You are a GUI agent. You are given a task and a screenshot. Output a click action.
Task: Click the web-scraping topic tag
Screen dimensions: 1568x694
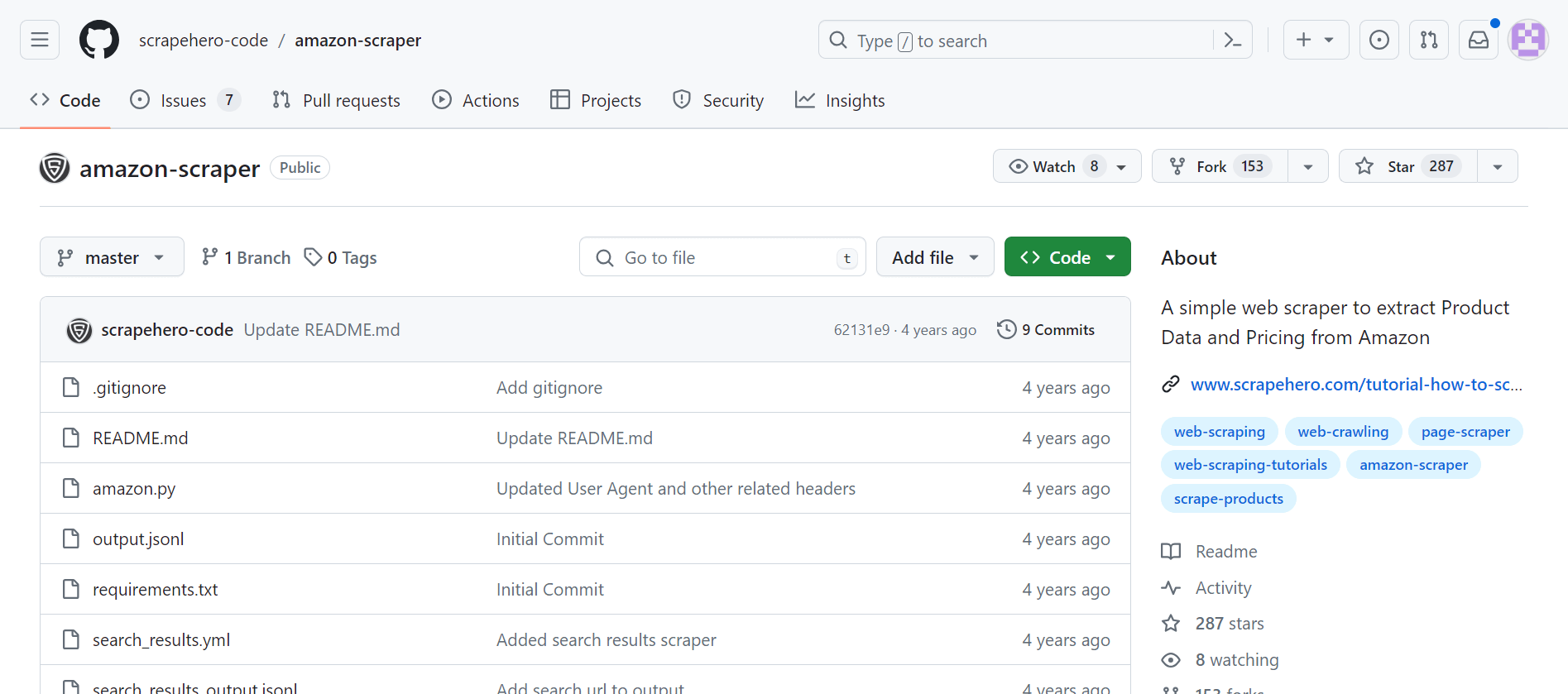pyautogui.click(x=1219, y=432)
